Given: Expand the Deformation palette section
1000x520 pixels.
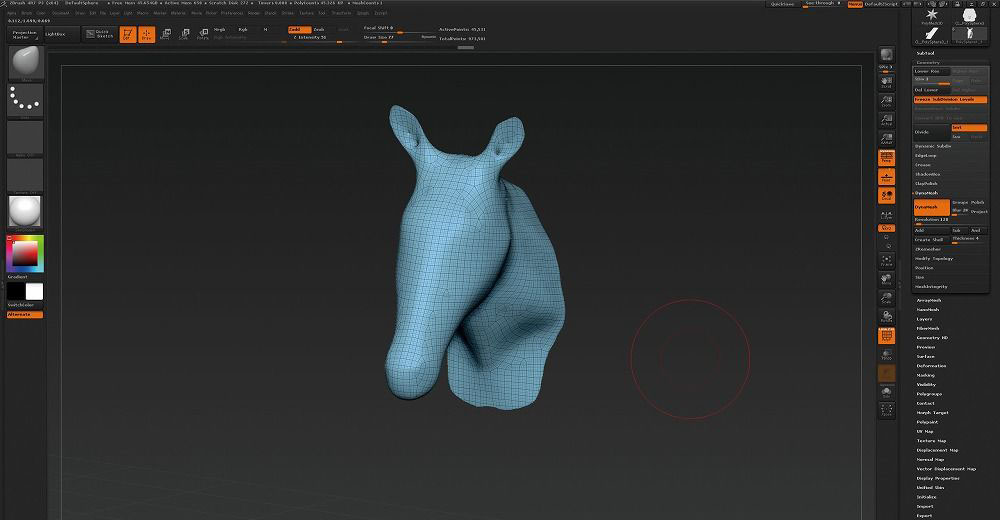Looking at the screenshot, I should tap(932, 366).
